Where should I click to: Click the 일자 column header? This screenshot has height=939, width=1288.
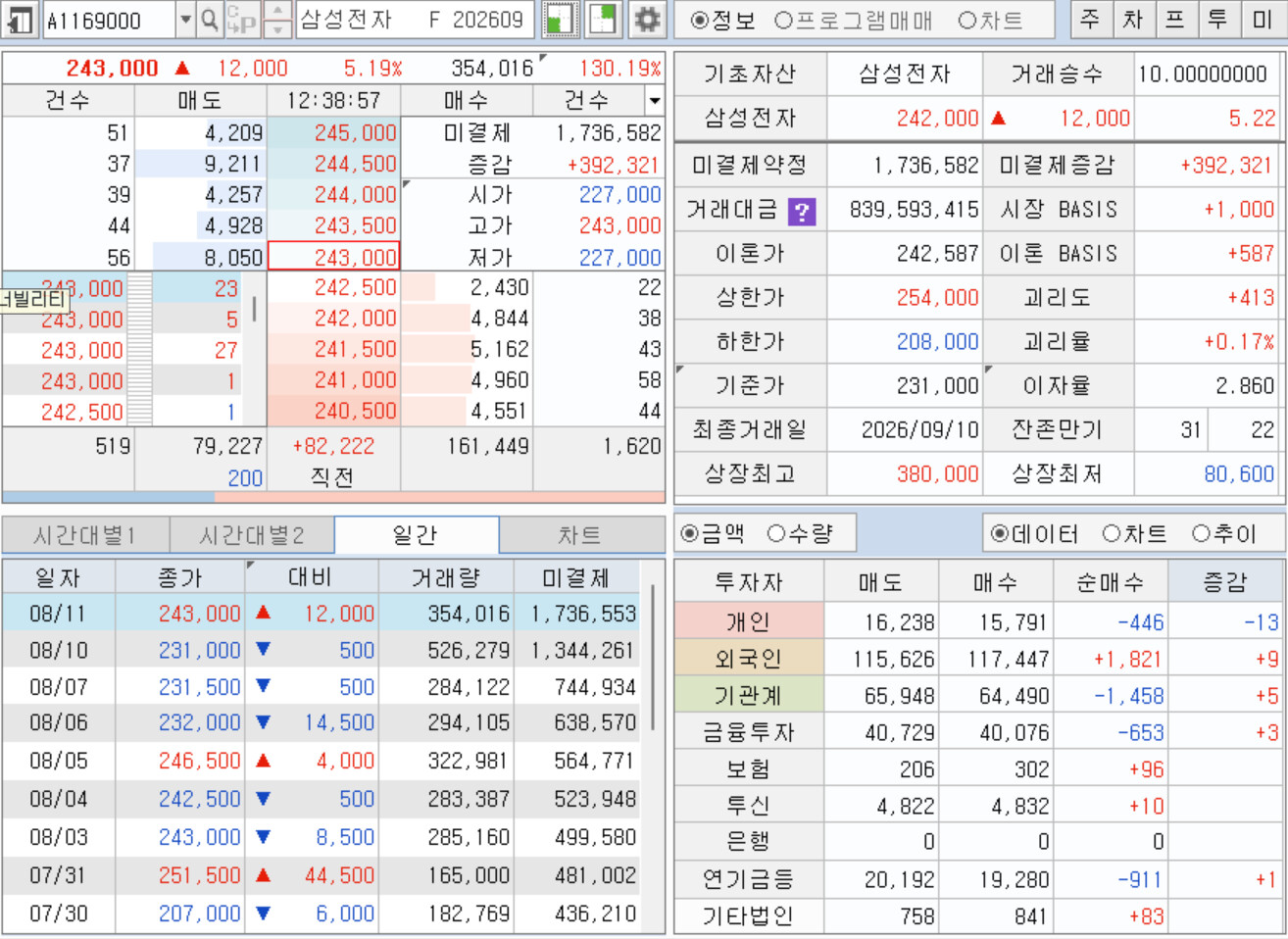point(58,577)
